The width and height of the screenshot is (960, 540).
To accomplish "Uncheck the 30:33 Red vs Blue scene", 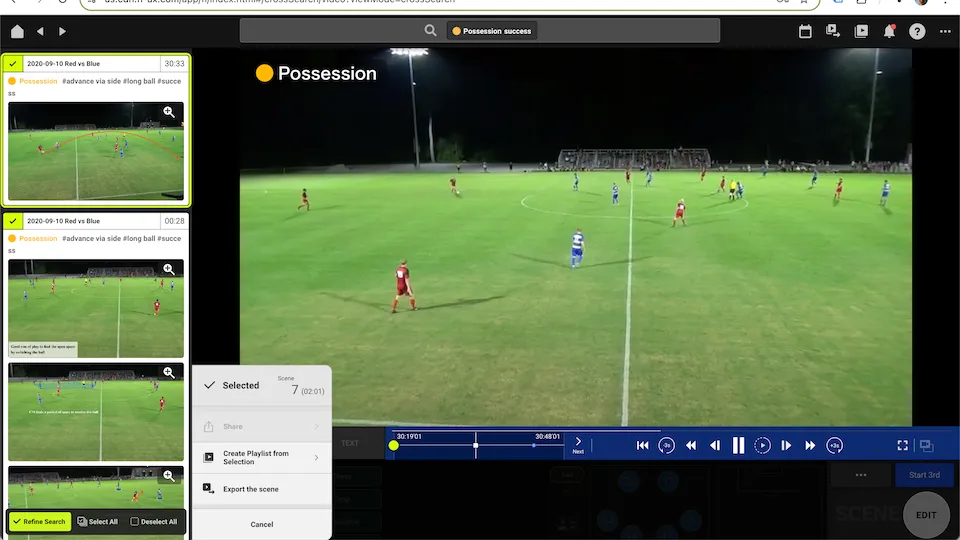I will tap(13, 64).
